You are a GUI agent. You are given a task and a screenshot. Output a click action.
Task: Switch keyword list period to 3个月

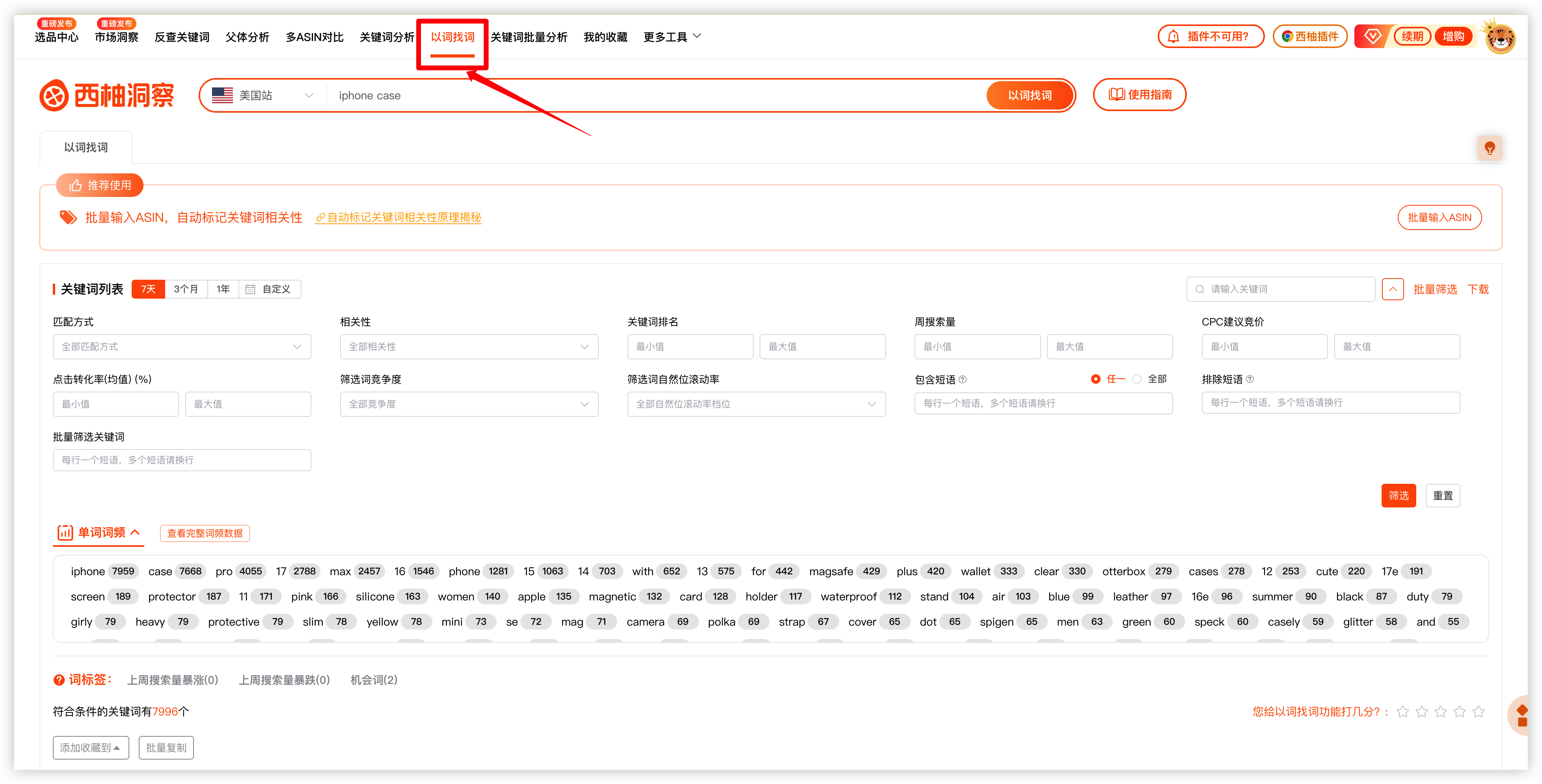[x=186, y=289]
